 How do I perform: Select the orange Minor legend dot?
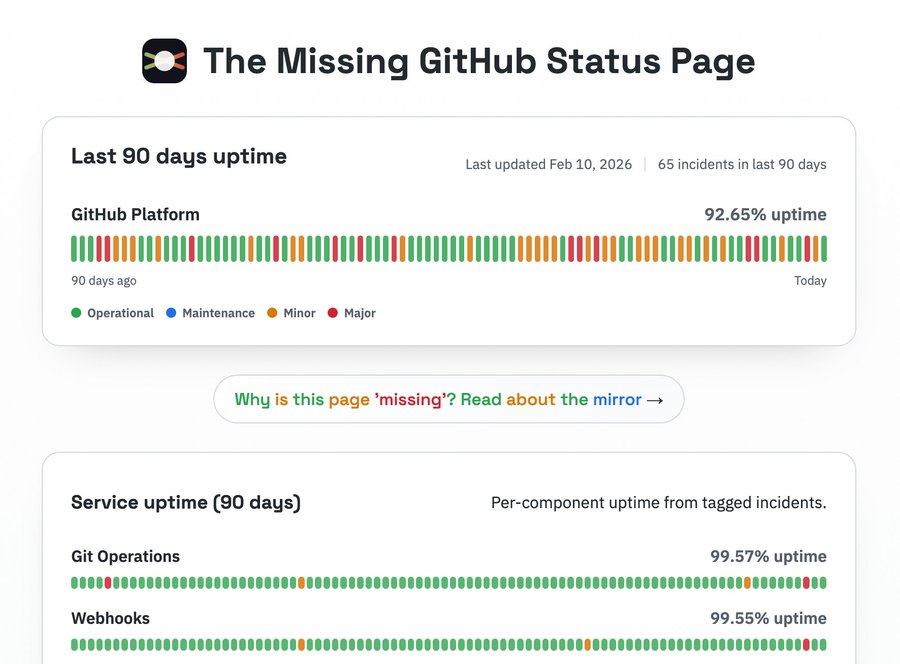pyautogui.click(x=272, y=313)
